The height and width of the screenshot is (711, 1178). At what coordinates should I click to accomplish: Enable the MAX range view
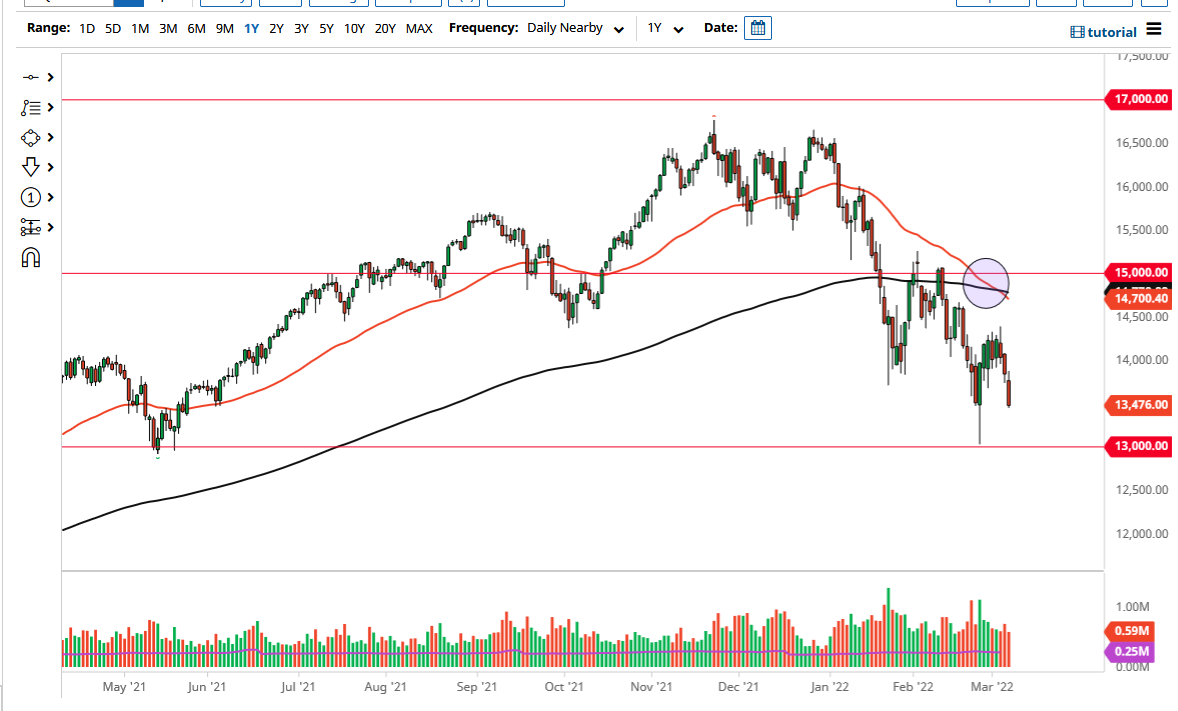click(419, 28)
